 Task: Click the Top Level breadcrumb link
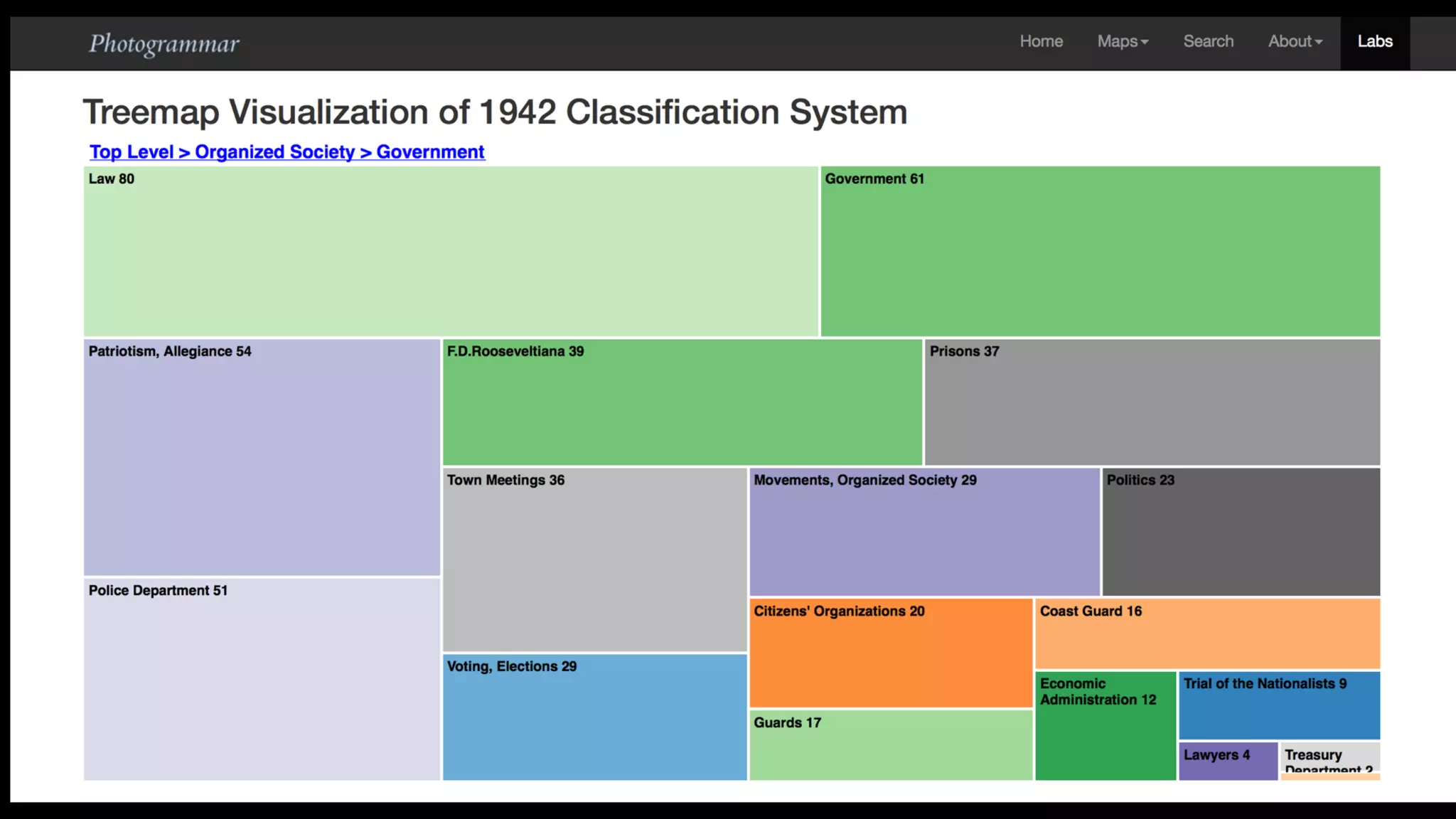(x=132, y=152)
